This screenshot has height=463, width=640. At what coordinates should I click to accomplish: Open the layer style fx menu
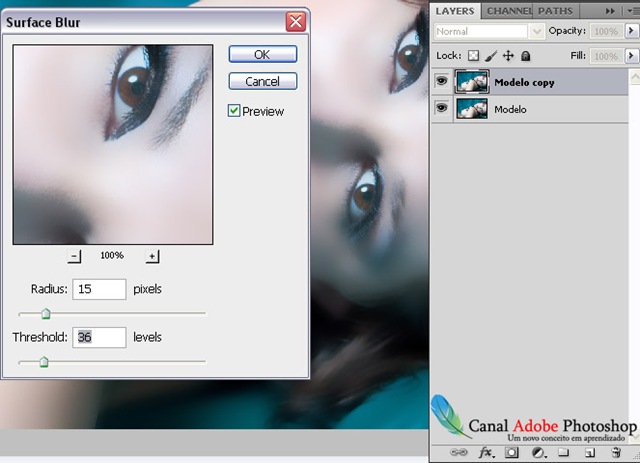[485, 452]
